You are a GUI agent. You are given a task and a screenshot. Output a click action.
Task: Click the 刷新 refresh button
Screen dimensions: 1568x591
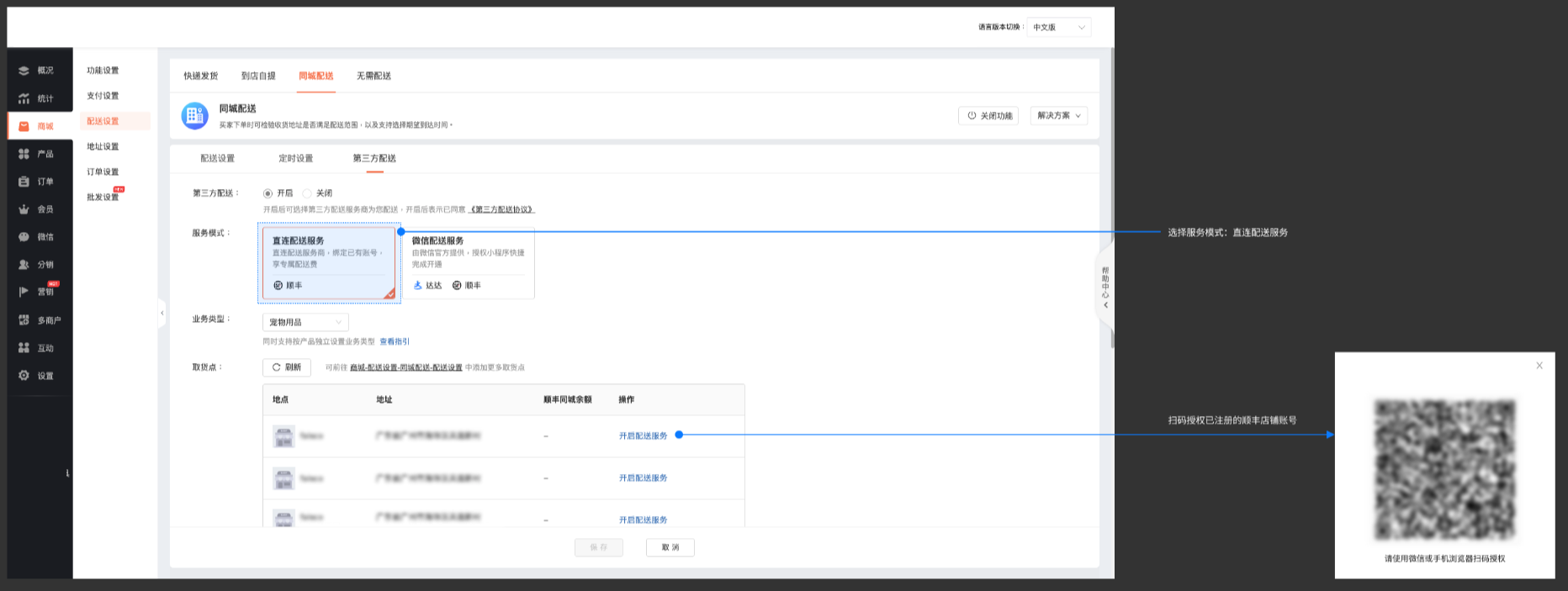point(287,367)
